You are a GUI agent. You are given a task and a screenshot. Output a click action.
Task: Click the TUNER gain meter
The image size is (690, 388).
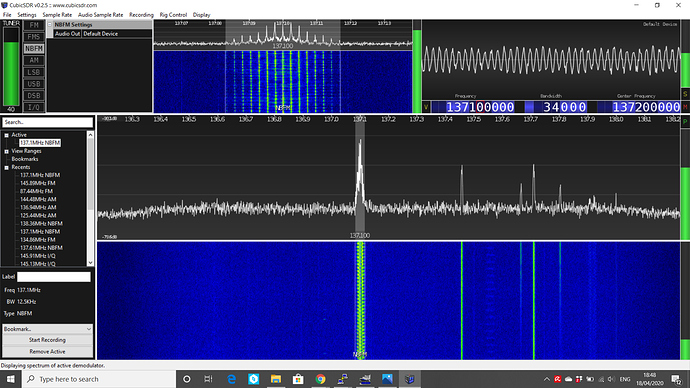pos(11,66)
